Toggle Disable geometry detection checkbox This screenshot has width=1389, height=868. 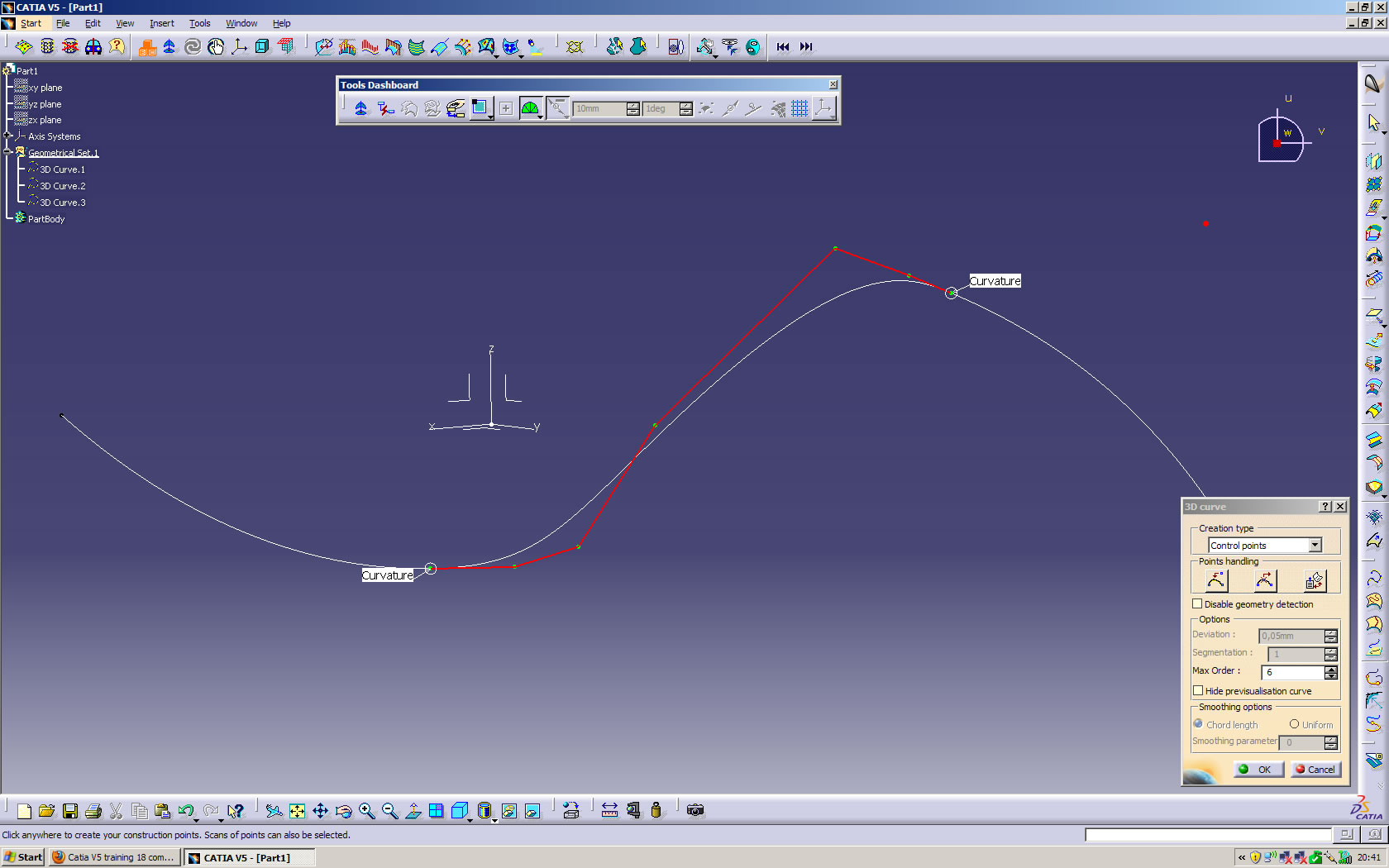click(1197, 604)
